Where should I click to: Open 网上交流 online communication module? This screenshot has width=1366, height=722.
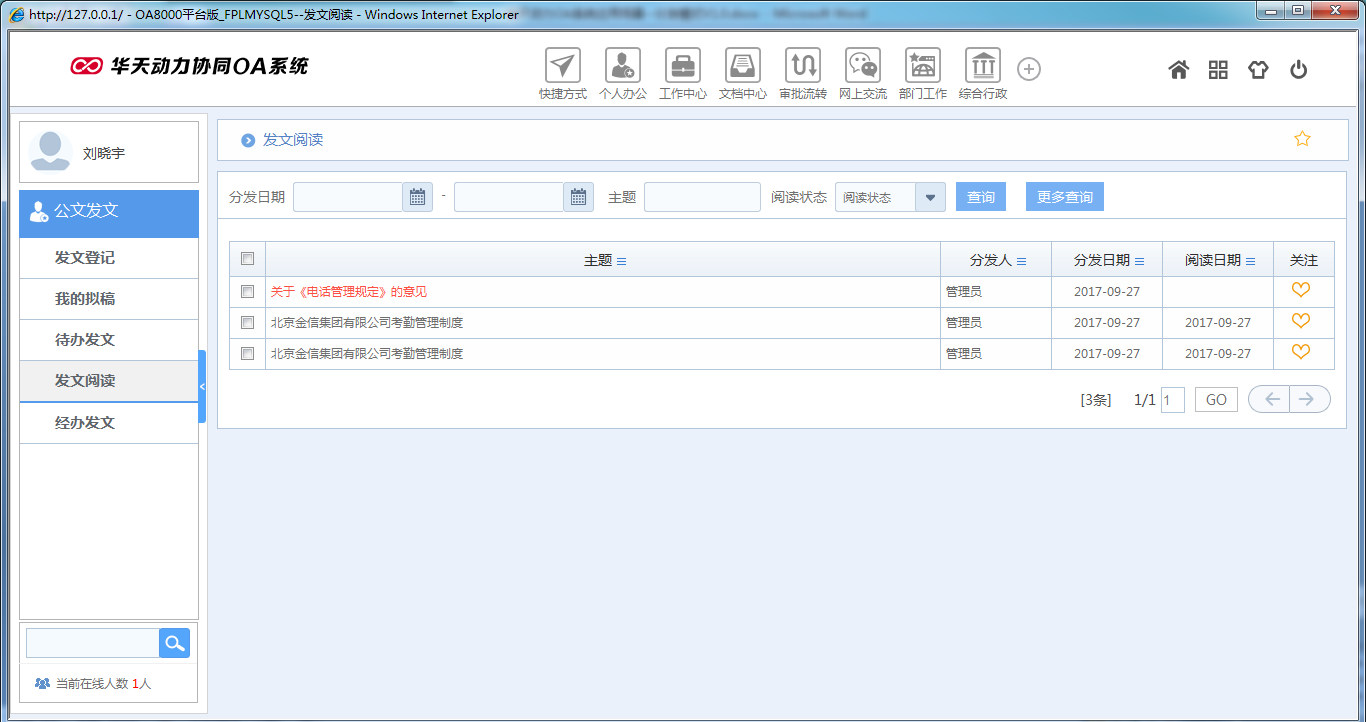(x=862, y=68)
